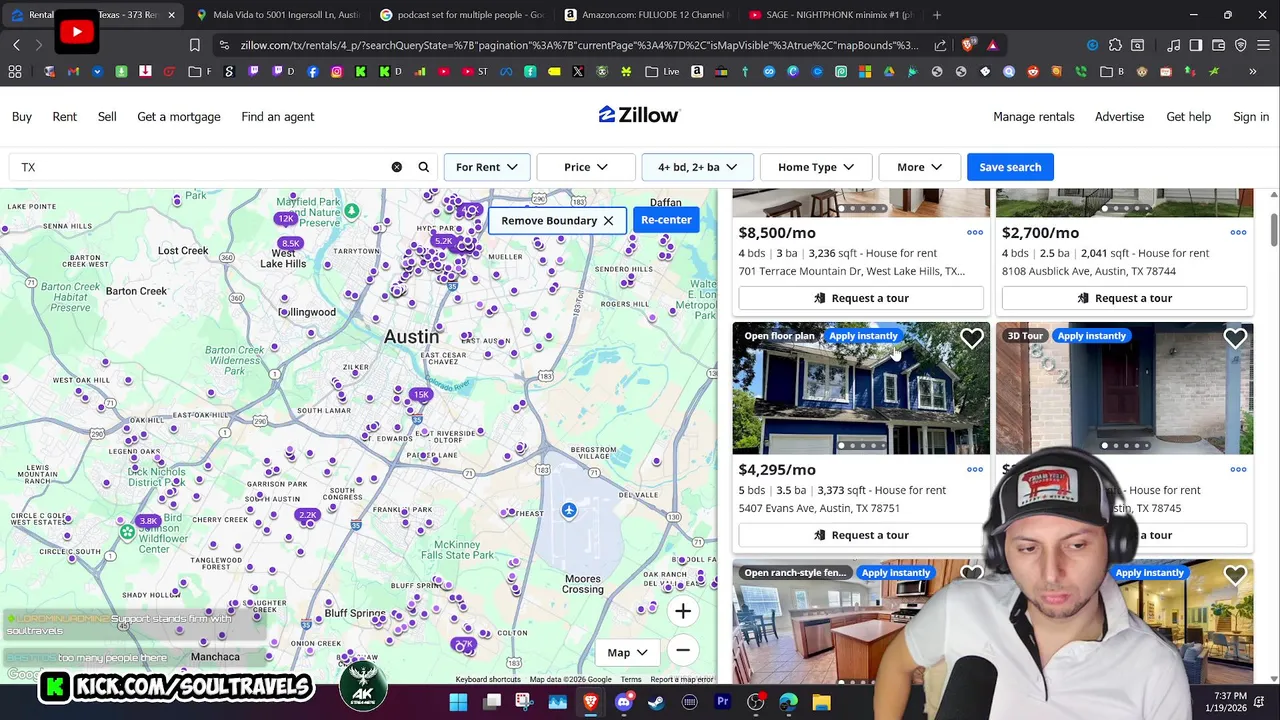Go to Zillow home logo
Screen dimensions: 1280x720
click(639, 115)
